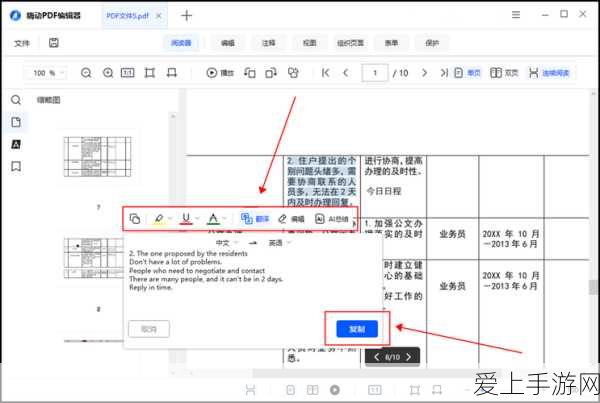600x403 pixels.
Task: Rotate the page clockwise
Action: (x=271, y=73)
